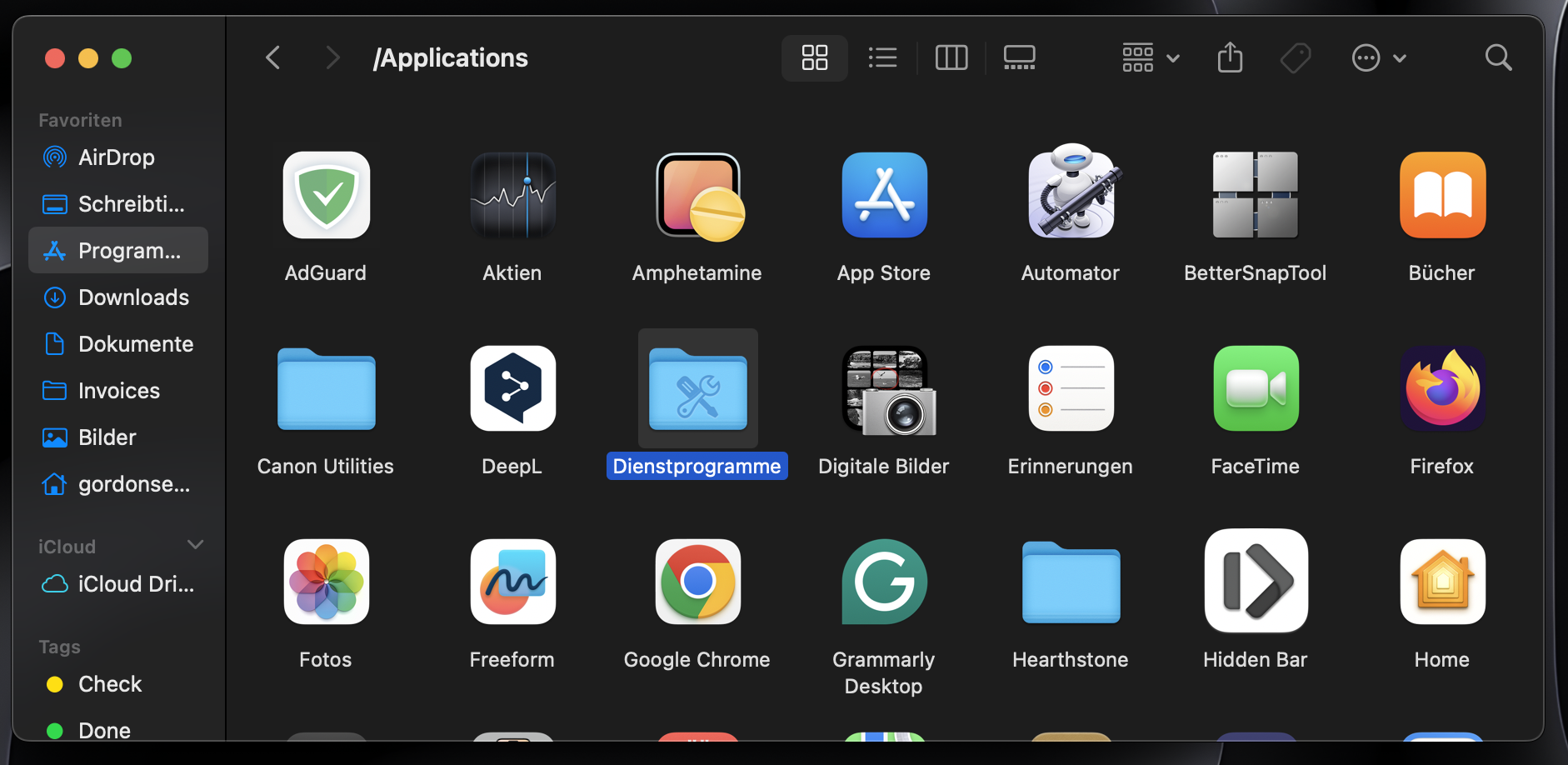
Task: Start Google Chrome
Action: coord(697,582)
